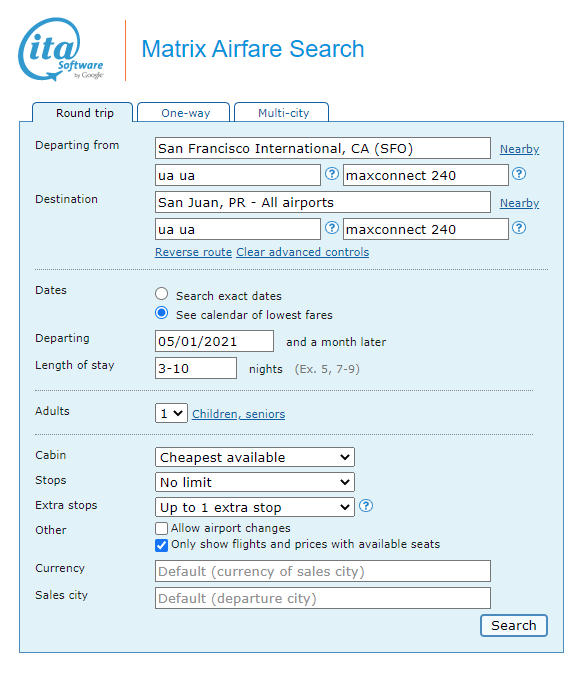Expand the Cabin dropdown showing Cheapest available

tap(255, 457)
